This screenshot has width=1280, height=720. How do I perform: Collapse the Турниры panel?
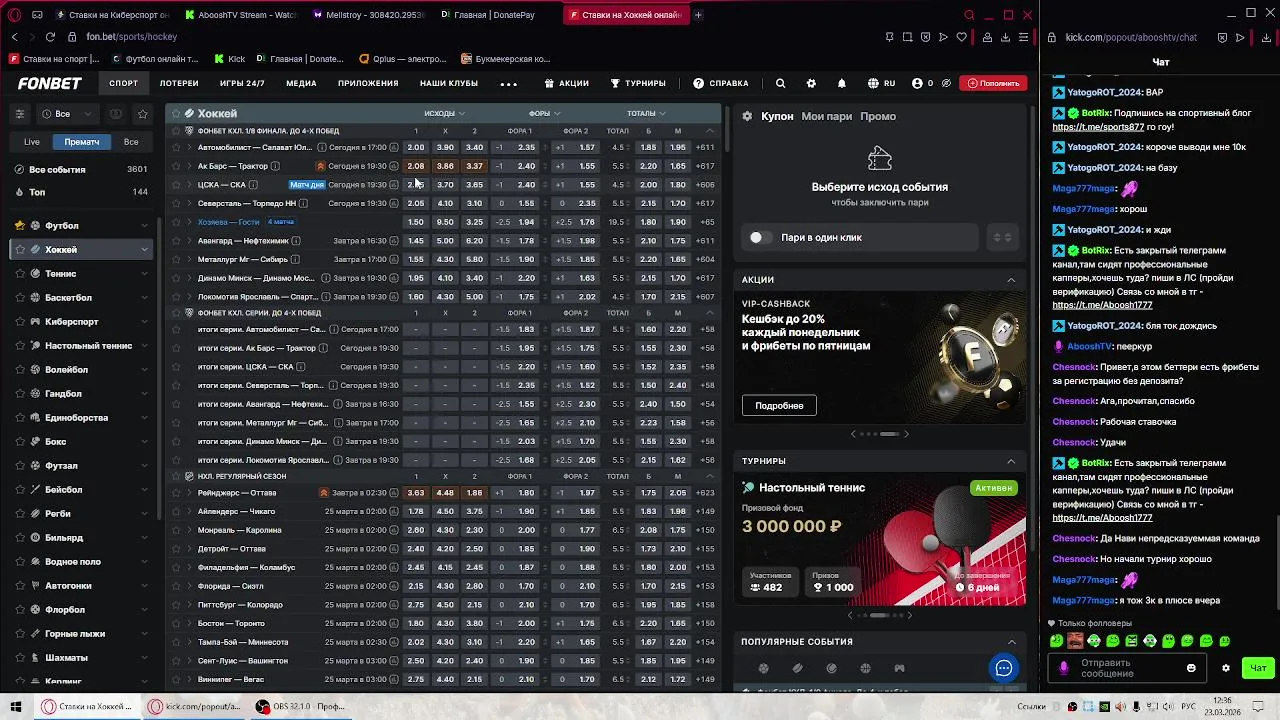click(x=1011, y=461)
